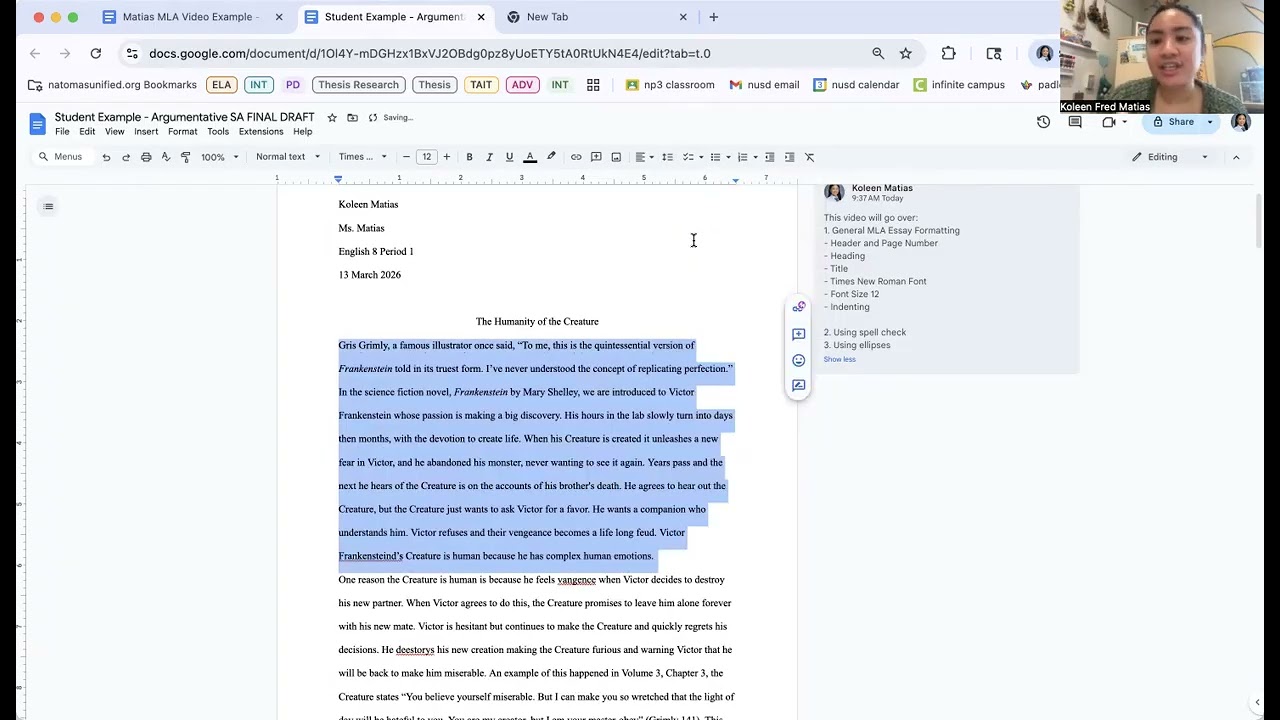Click the Undo icon in the toolbar

click(x=106, y=157)
